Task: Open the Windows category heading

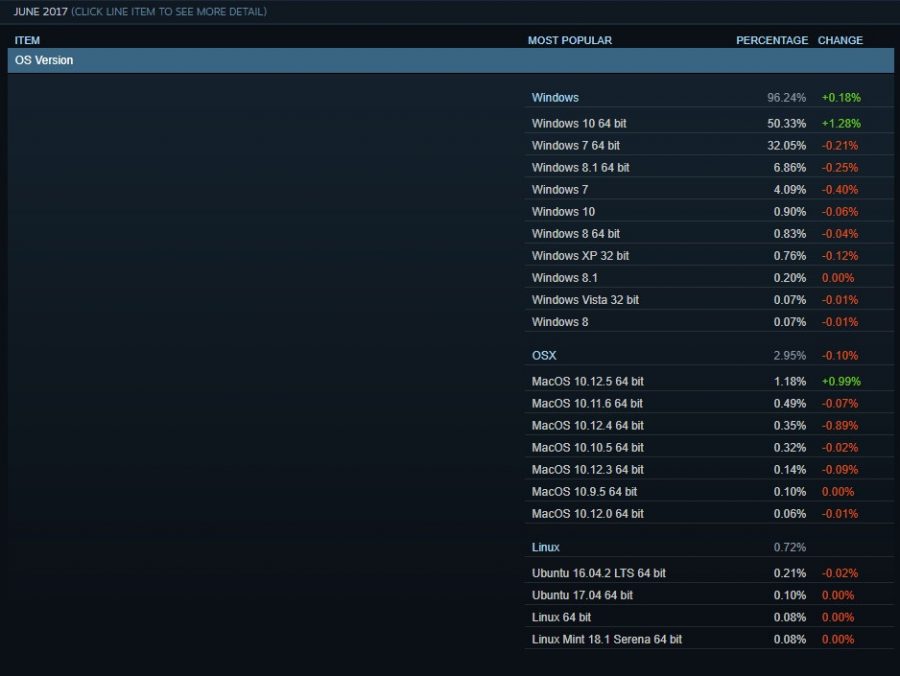Action: [555, 98]
